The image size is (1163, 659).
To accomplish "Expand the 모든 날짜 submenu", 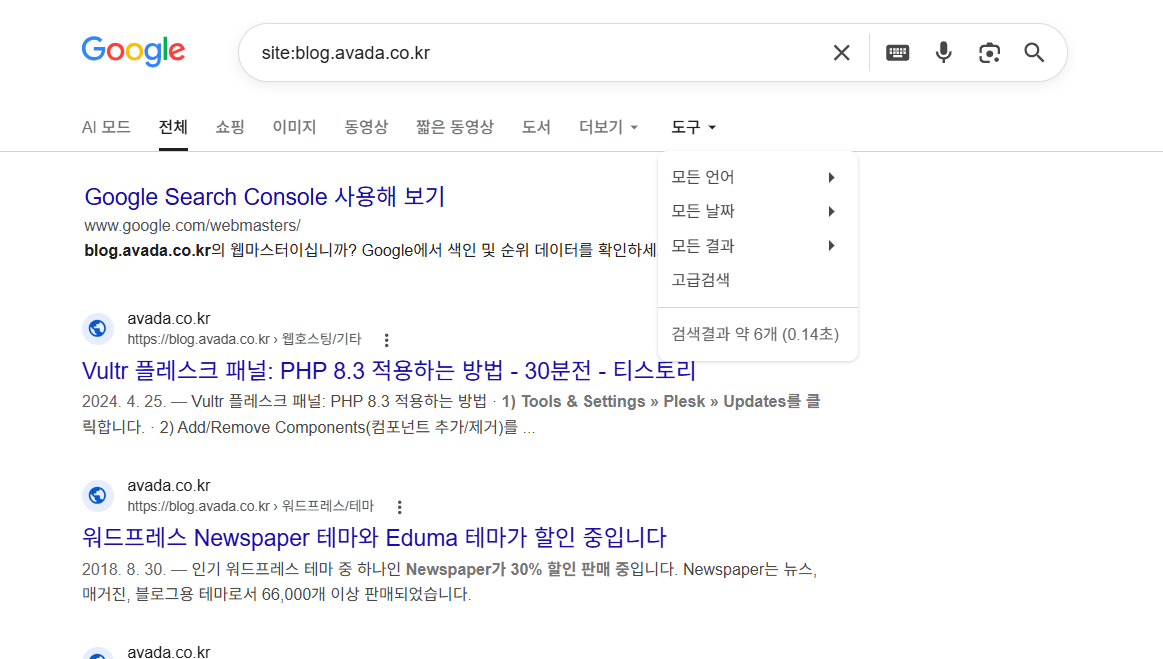I will tap(757, 212).
